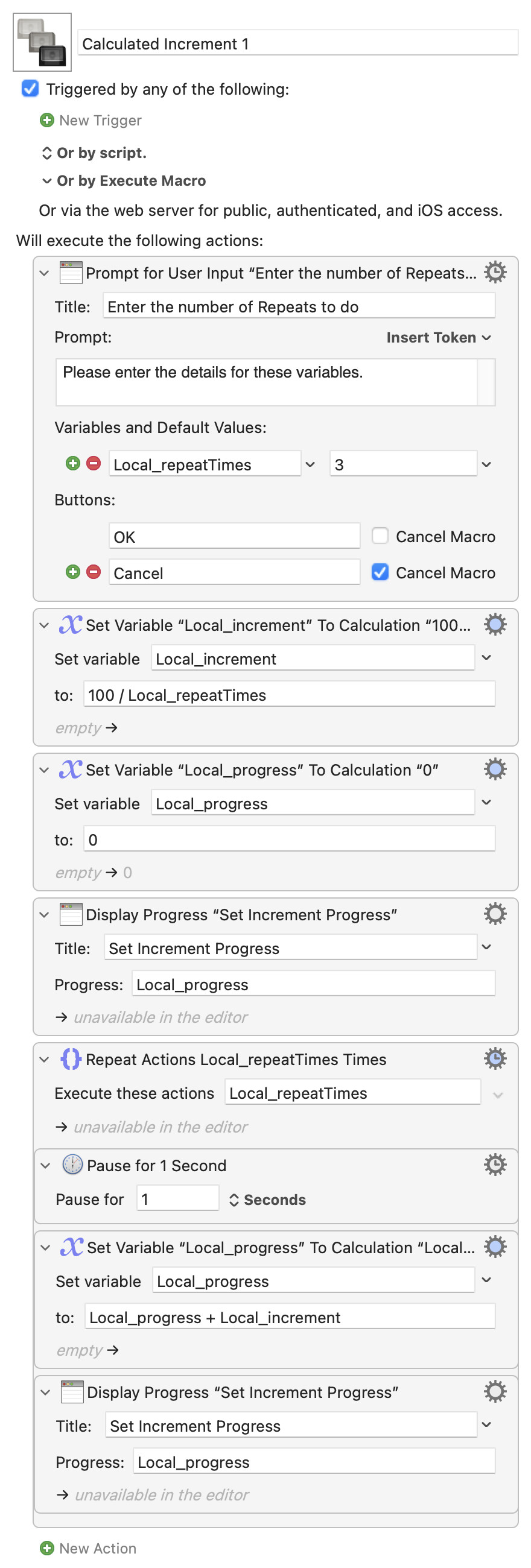This screenshot has height=1568, width=531.
Task: Click the Pause for duration field
Action: [x=177, y=1199]
